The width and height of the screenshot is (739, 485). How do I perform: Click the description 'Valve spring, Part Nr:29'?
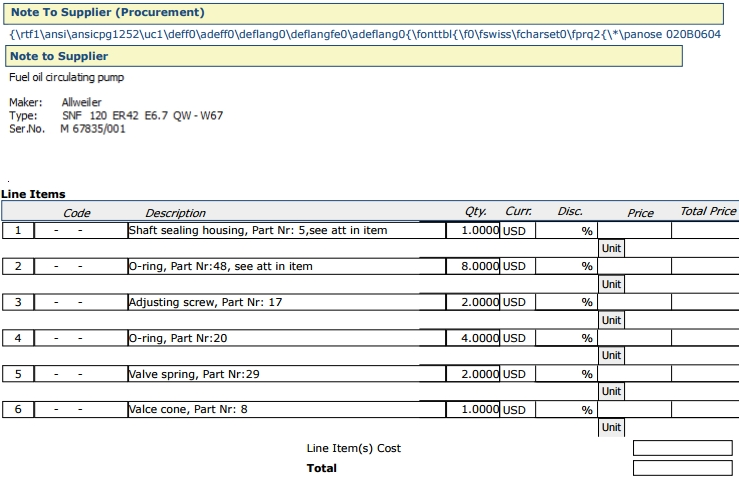click(286, 374)
